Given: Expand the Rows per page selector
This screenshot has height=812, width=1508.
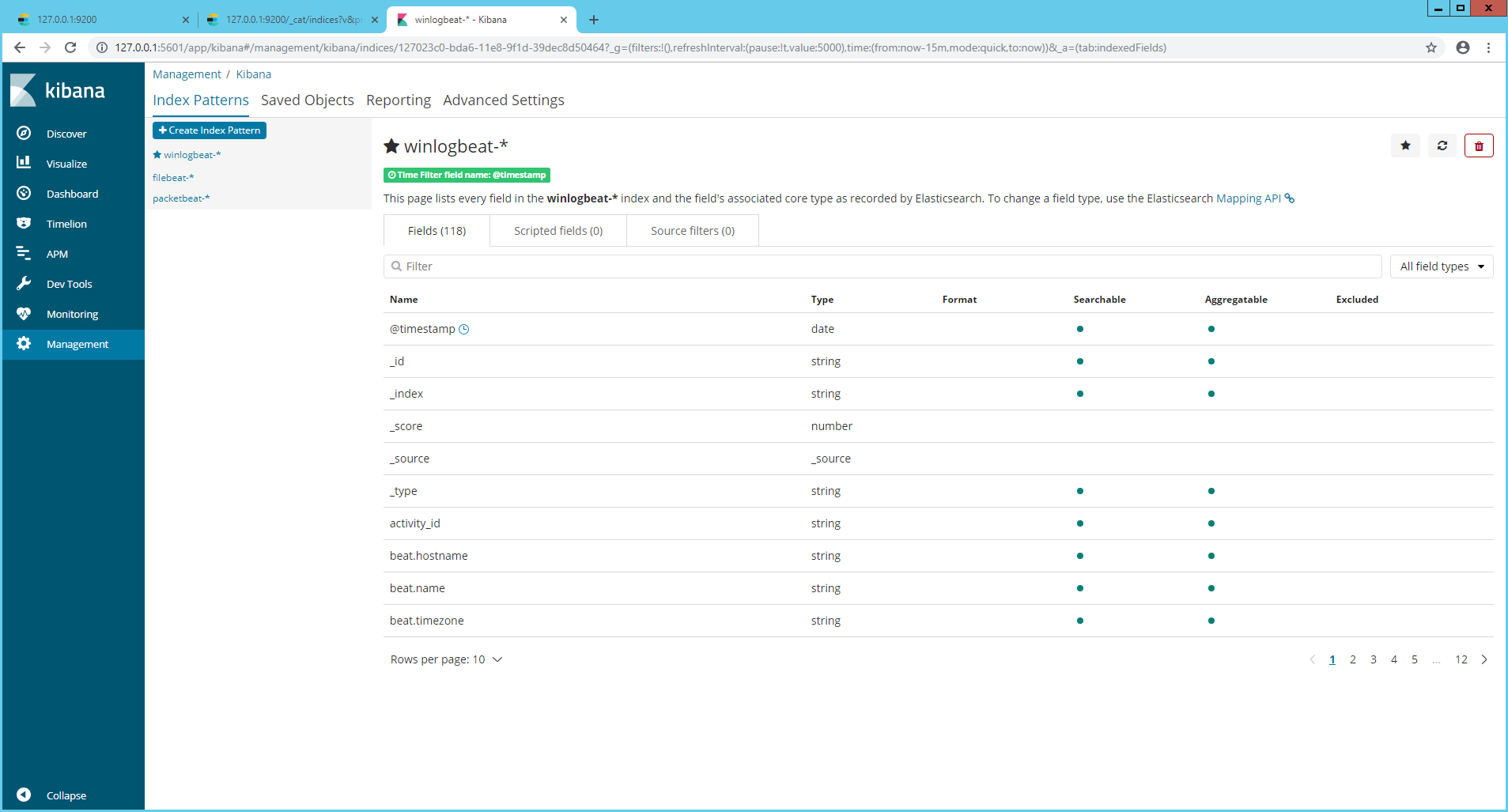Looking at the screenshot, I should coord(446,659).
